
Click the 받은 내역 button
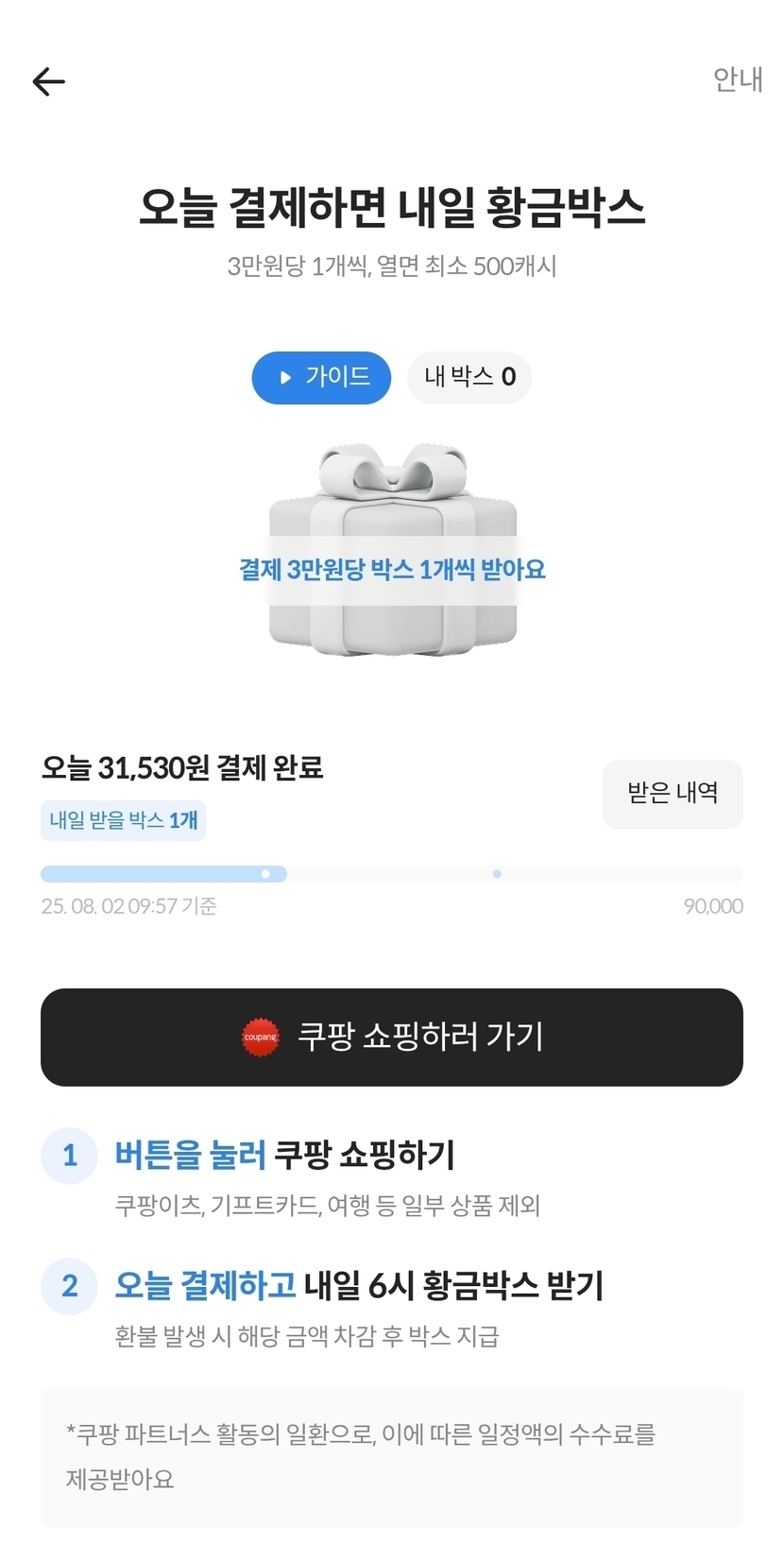[673, 794]
